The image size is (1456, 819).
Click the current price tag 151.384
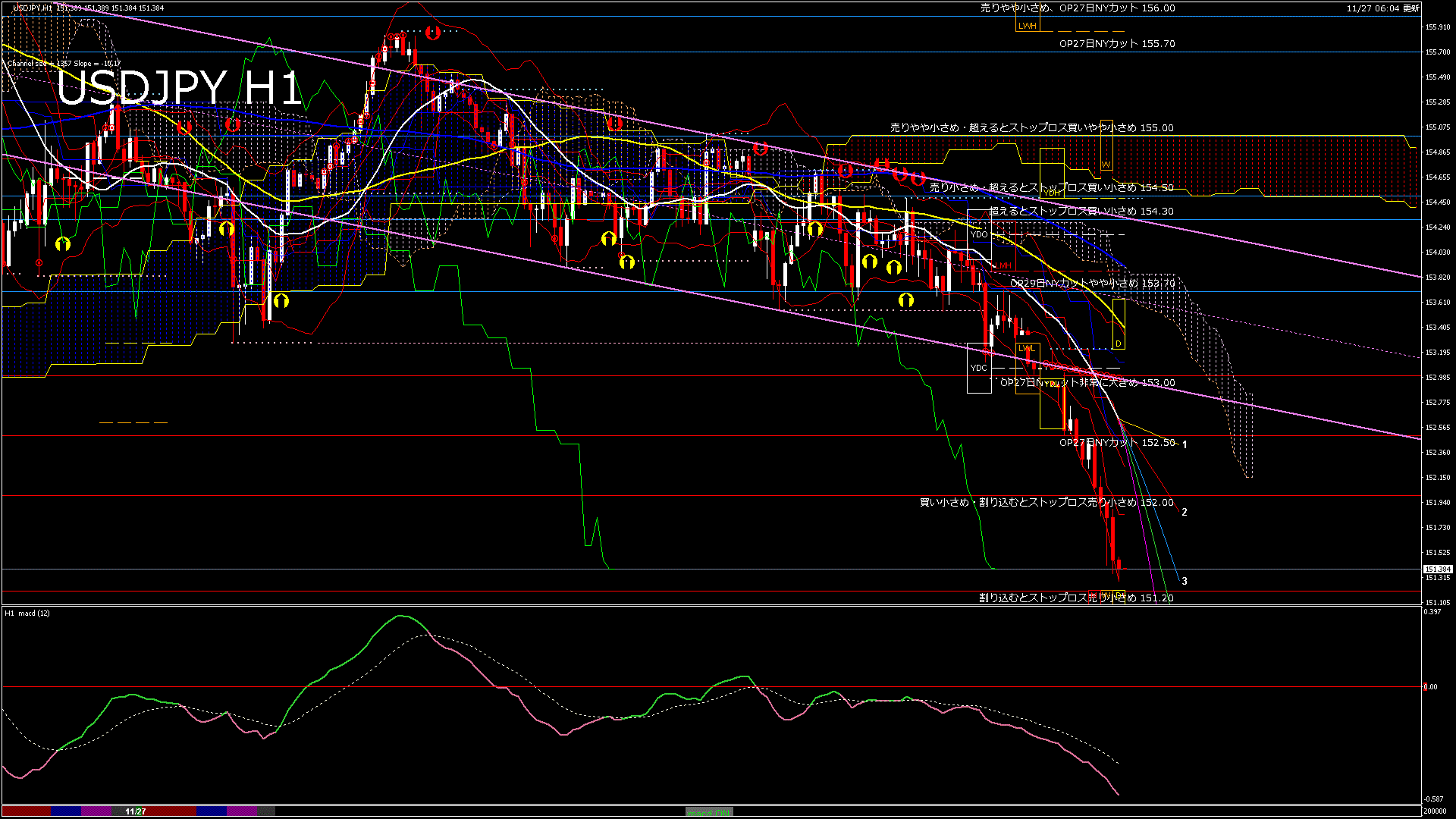(x=1438, y=570)
